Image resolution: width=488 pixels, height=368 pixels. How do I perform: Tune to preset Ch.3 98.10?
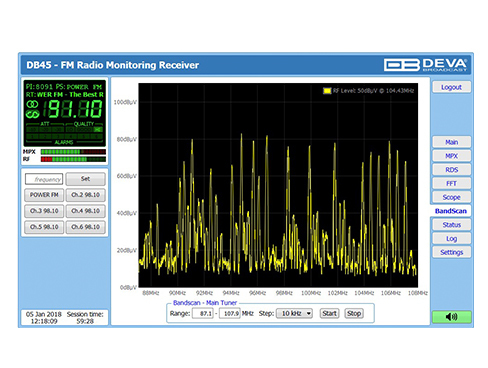point(44,211)
